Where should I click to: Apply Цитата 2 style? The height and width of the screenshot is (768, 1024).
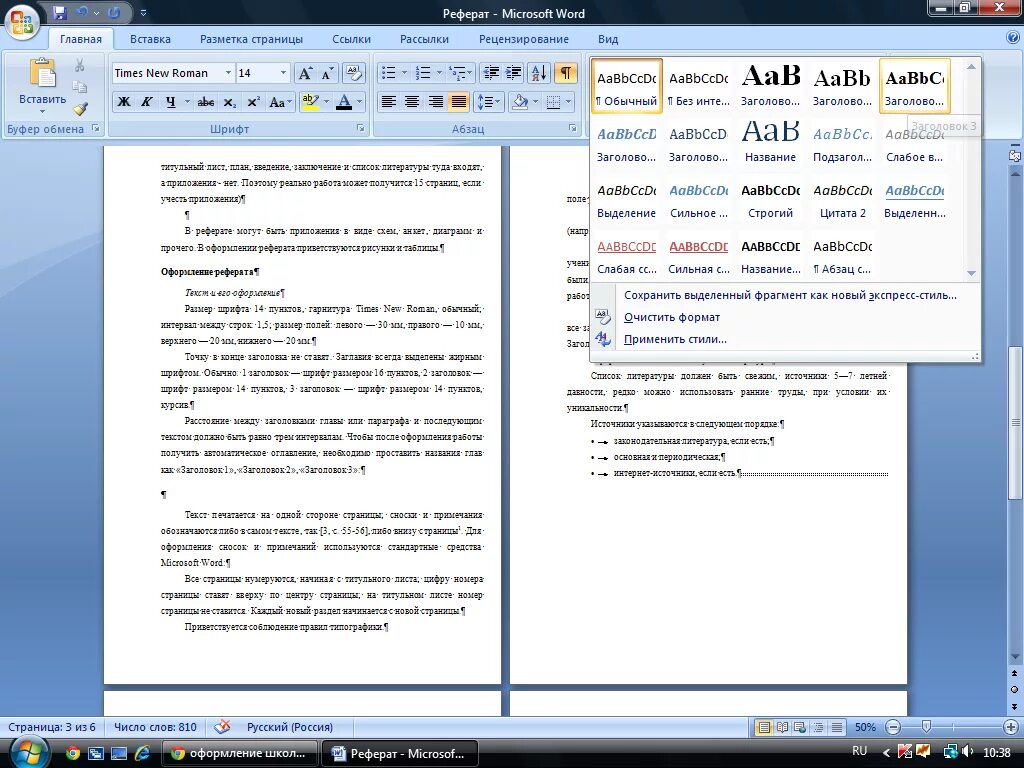(x=842, y=199)
